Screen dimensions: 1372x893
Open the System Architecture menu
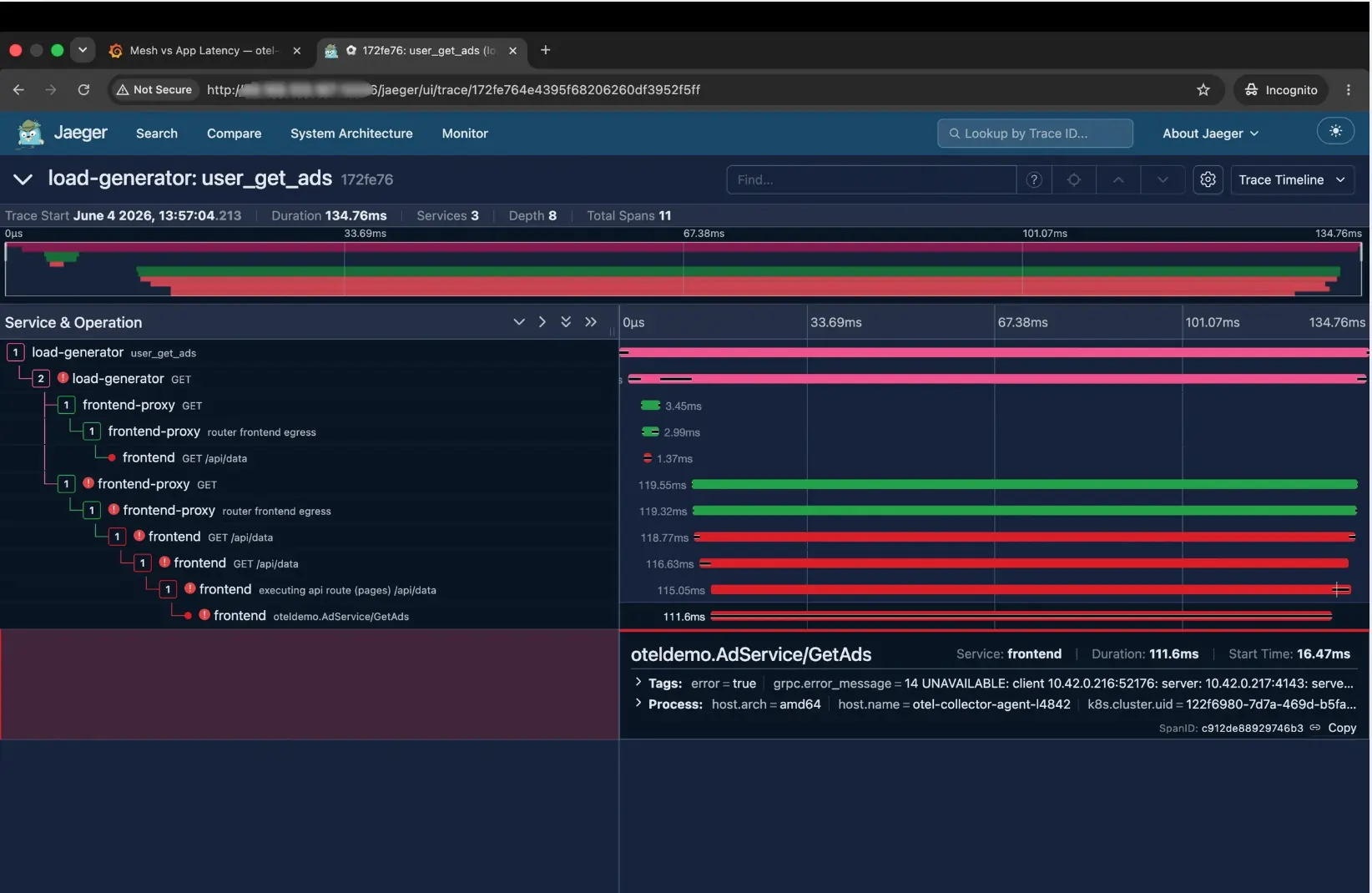(x=351, y=134)
